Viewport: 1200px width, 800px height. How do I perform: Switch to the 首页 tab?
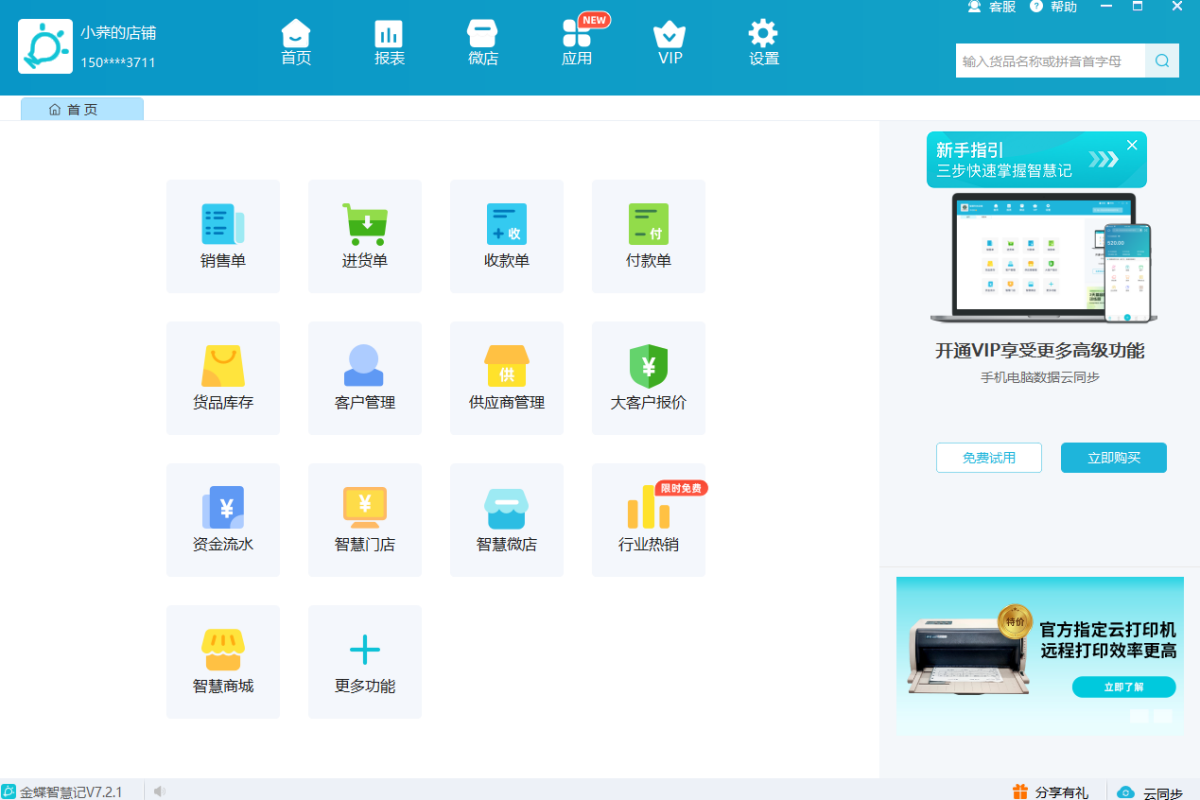click(82, 110)
